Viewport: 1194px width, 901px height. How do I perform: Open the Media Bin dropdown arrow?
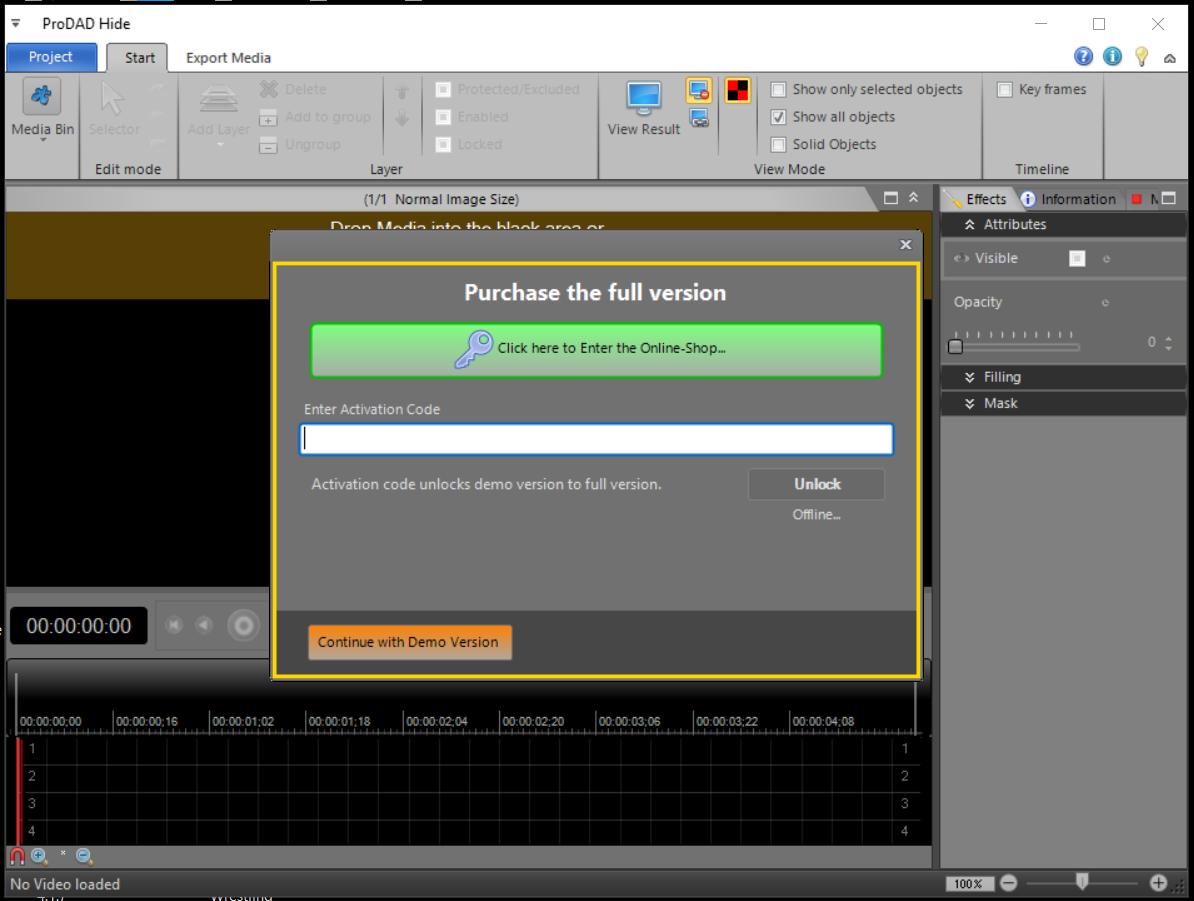click(43, 141)
